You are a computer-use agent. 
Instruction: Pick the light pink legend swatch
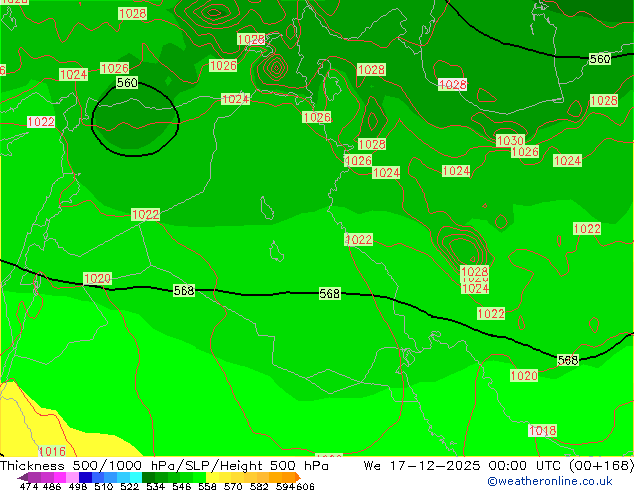72,477
